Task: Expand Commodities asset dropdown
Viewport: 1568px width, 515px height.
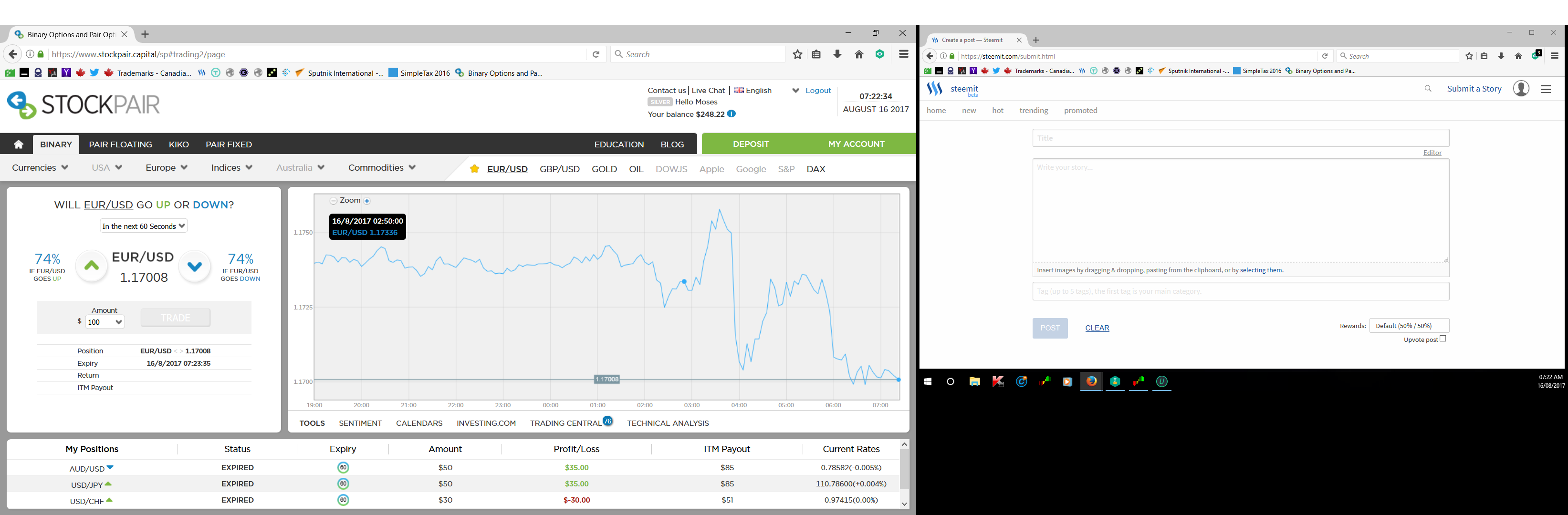Action: click(382, 168)
